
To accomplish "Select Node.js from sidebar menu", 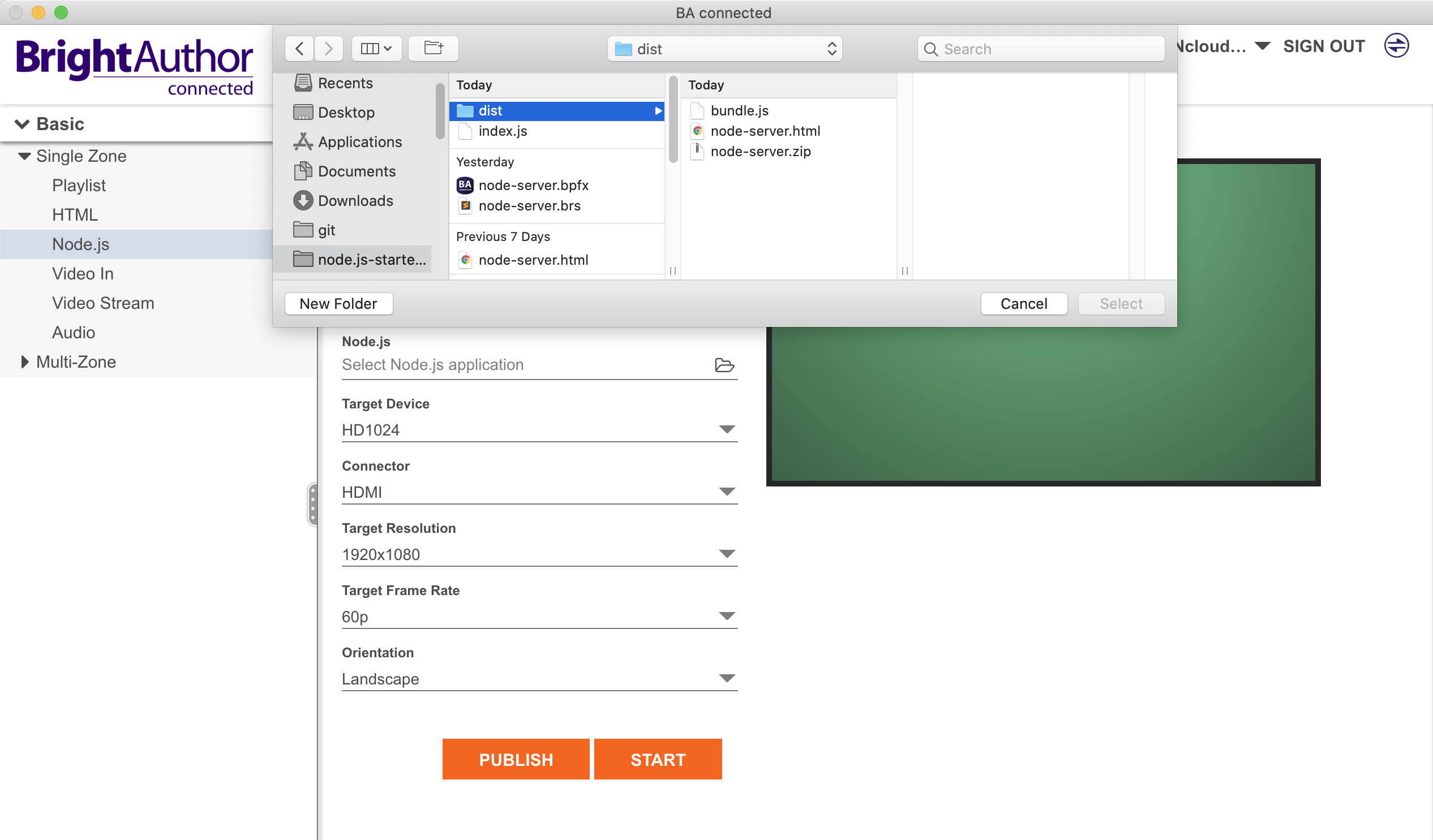I will [x=80, y=243].
